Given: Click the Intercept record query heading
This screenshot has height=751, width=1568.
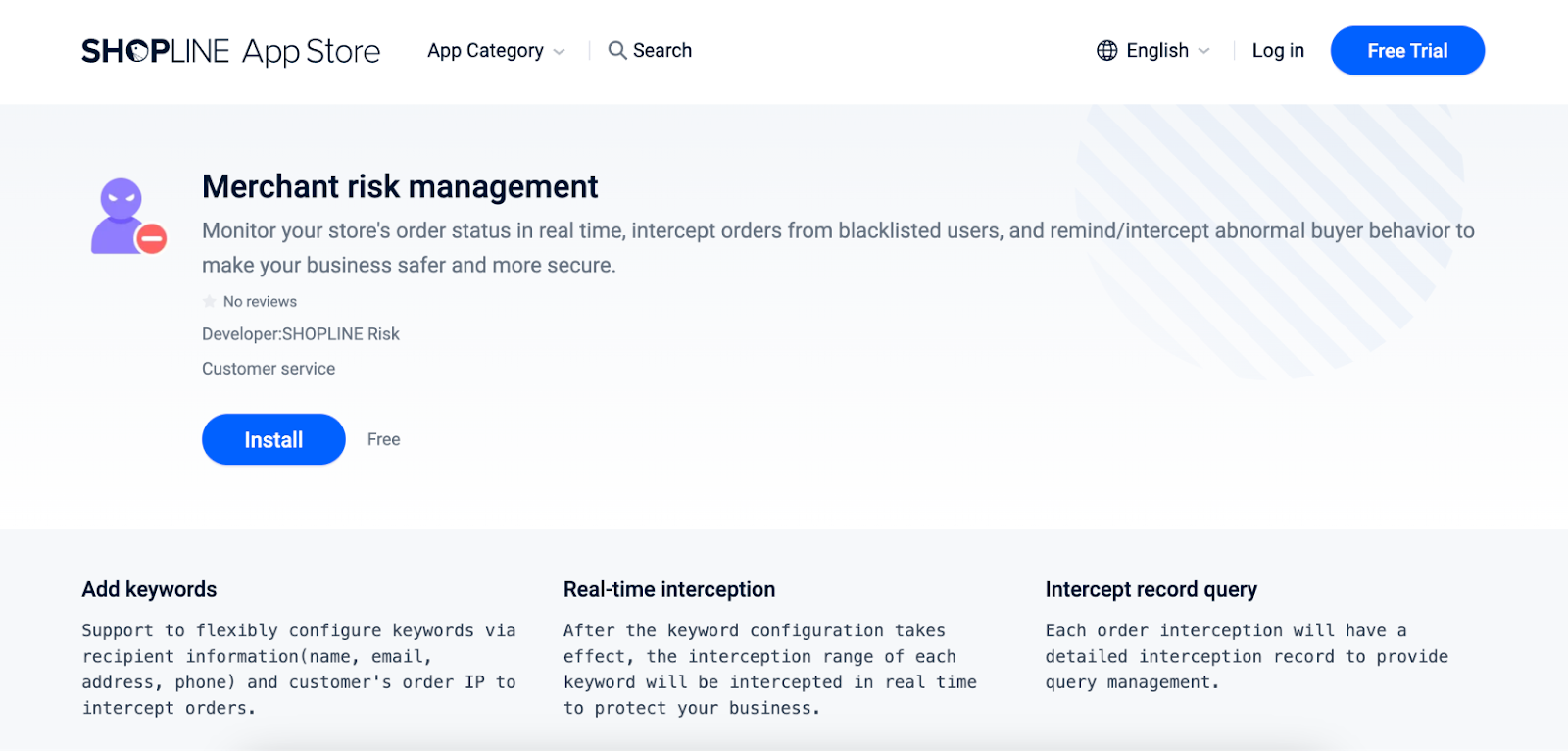Looking at the screenshot, I should pos(1151,589).
